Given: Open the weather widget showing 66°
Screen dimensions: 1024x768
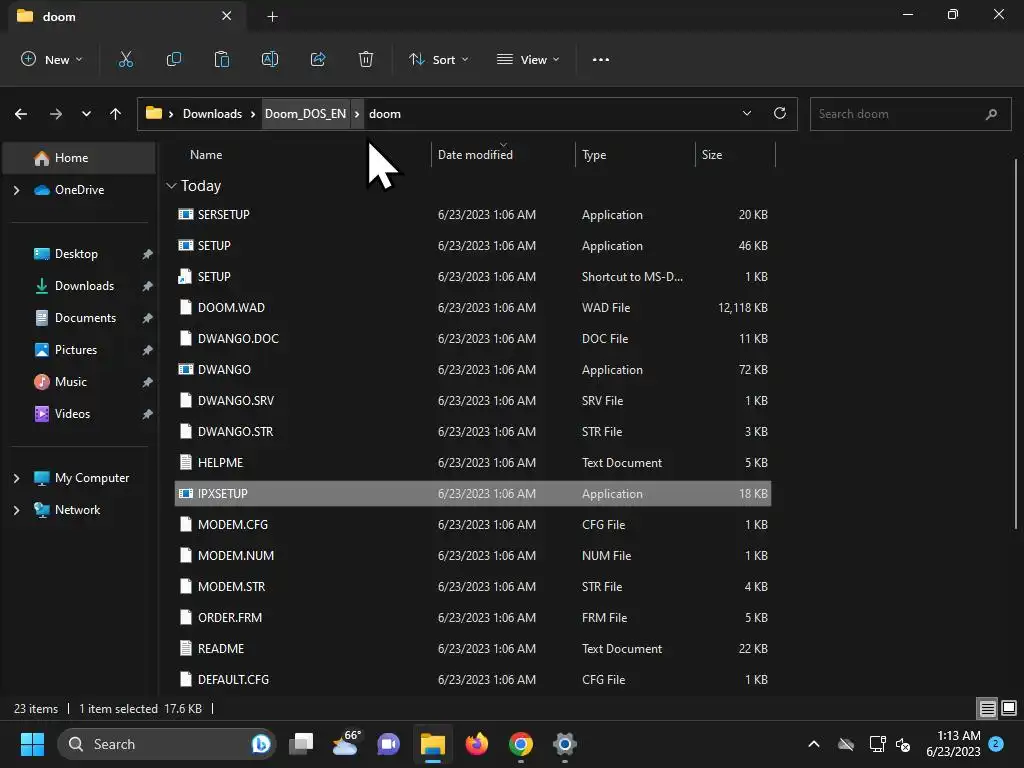Looking at the screenshot, I should coord(346,744).
